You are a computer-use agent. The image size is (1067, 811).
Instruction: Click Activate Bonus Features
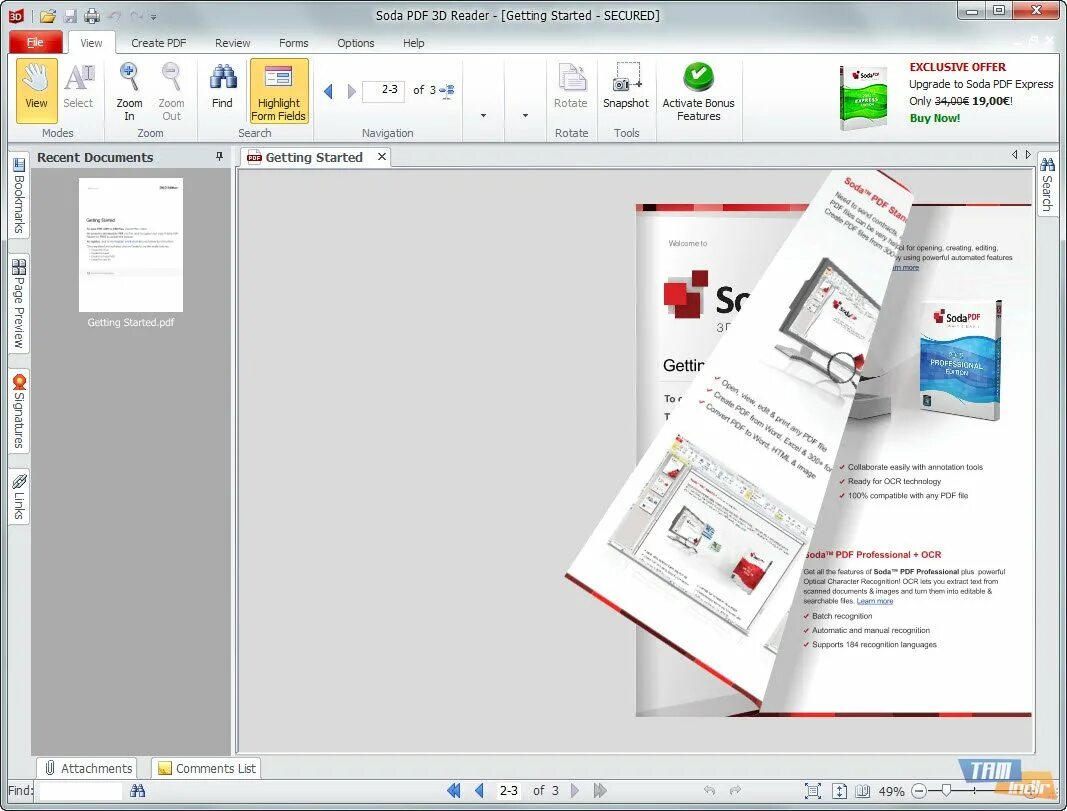pyautogui.click(x=698, y=90)
